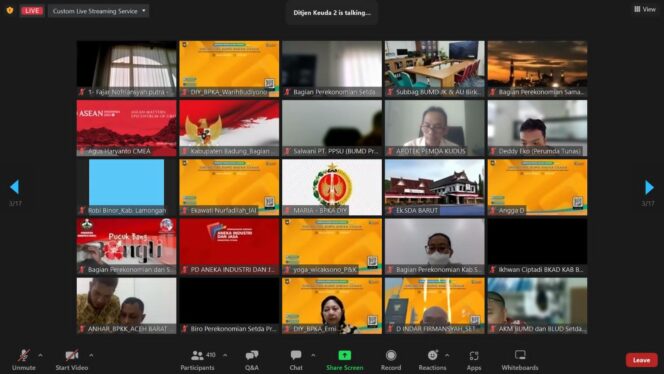Viewport: 664px width, 374px height.
Task: Expand the arrow next to Participants
Action: click(225, 355)
